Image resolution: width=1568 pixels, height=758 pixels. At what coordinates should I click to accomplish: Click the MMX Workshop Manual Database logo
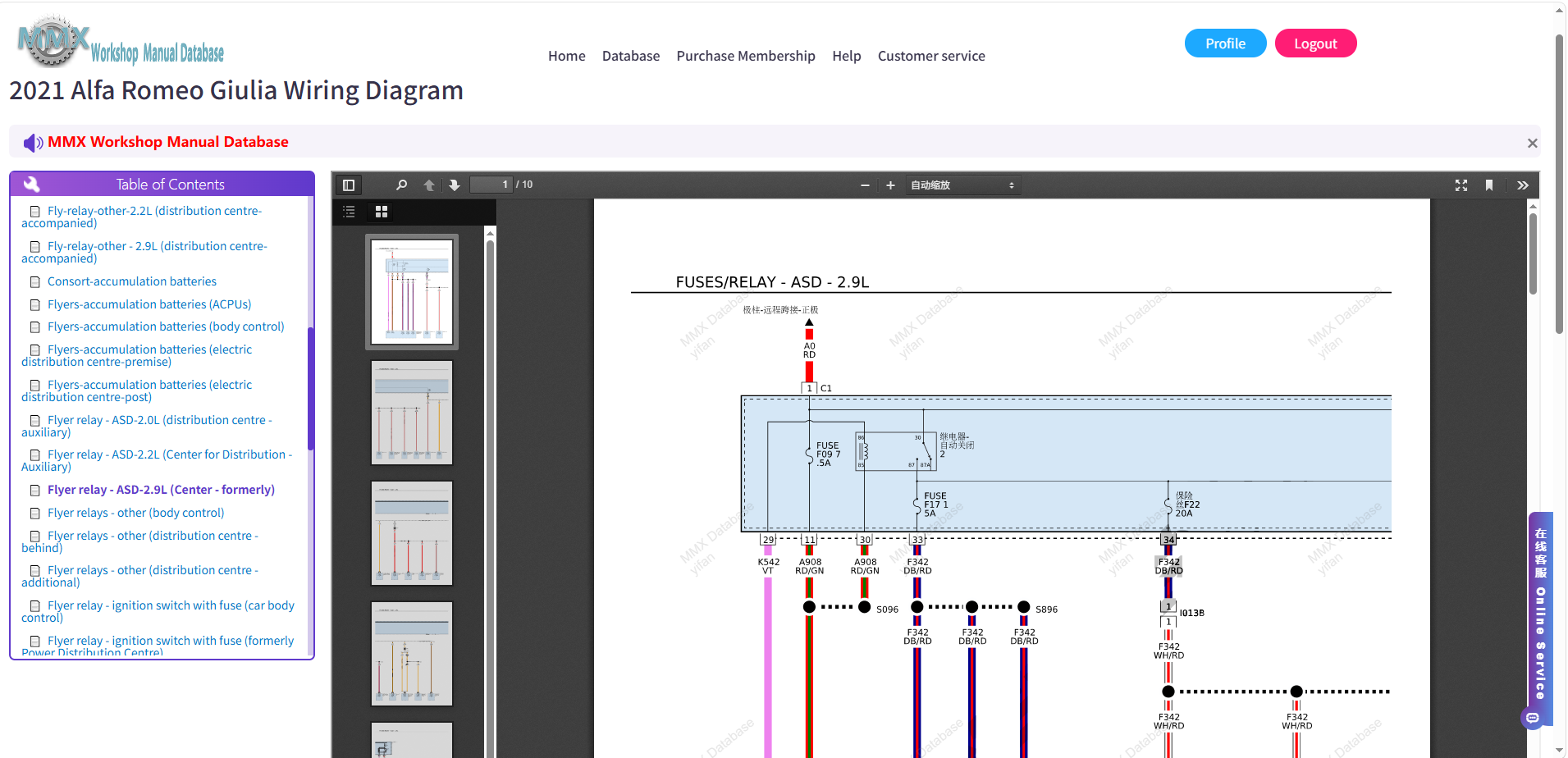pyautogui.click(x=120, y=41)
